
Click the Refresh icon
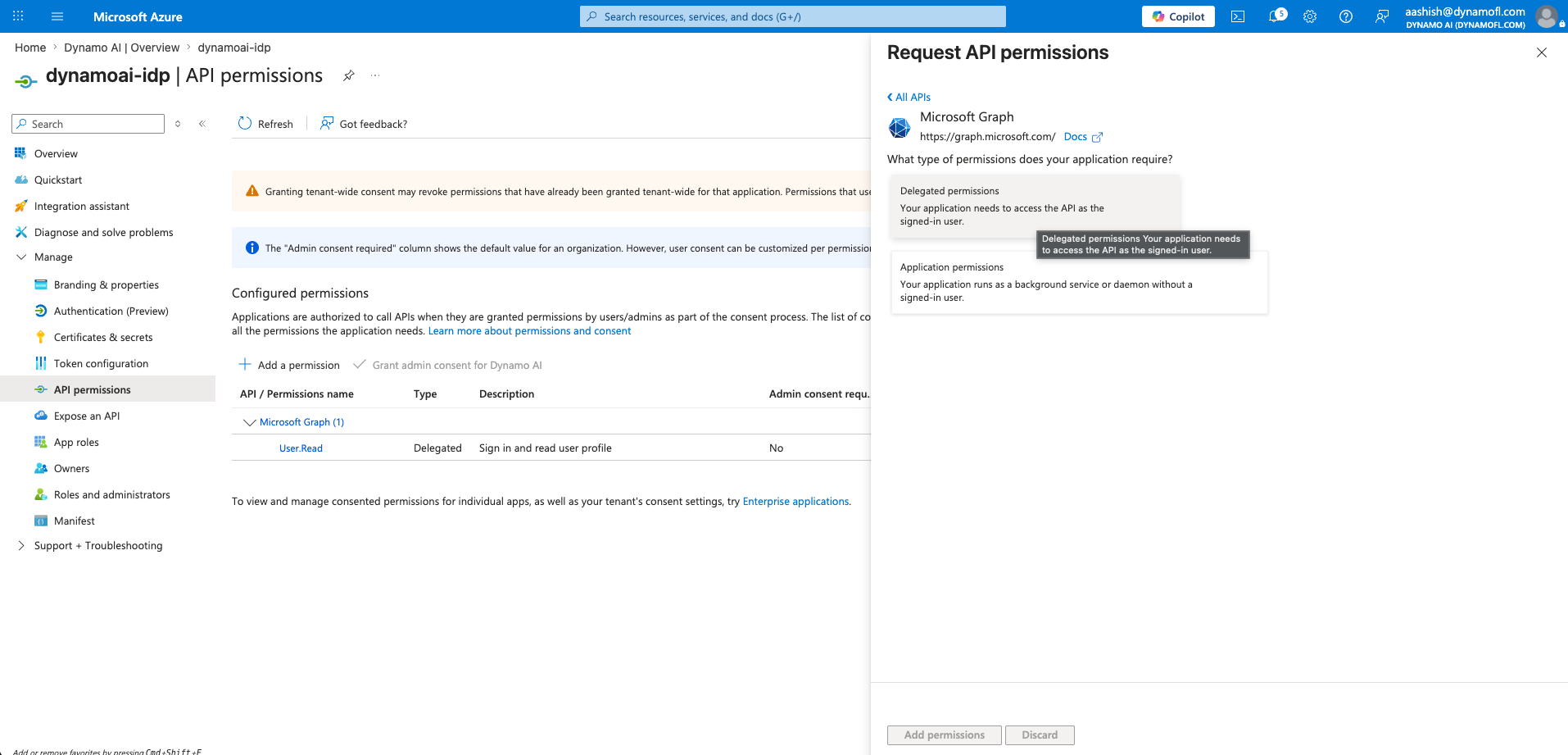pyautogui.click(x=245, y=124)
